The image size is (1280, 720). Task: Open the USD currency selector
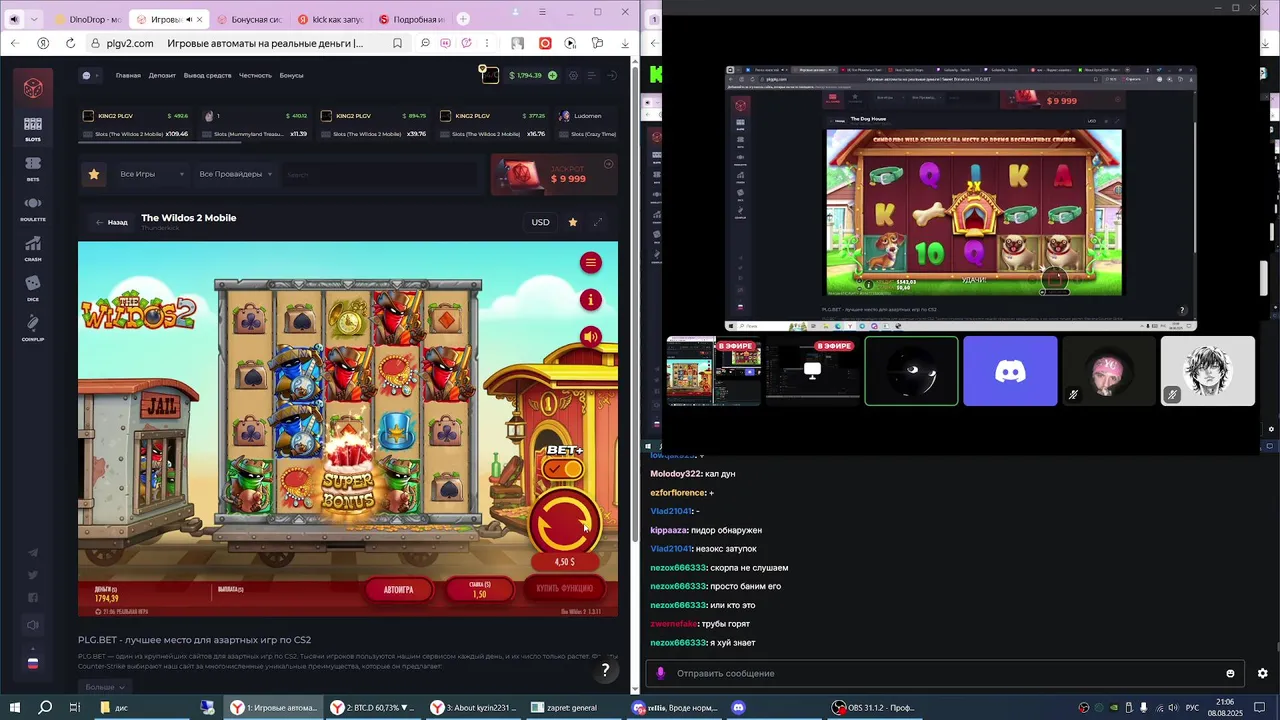click(540, 222)
